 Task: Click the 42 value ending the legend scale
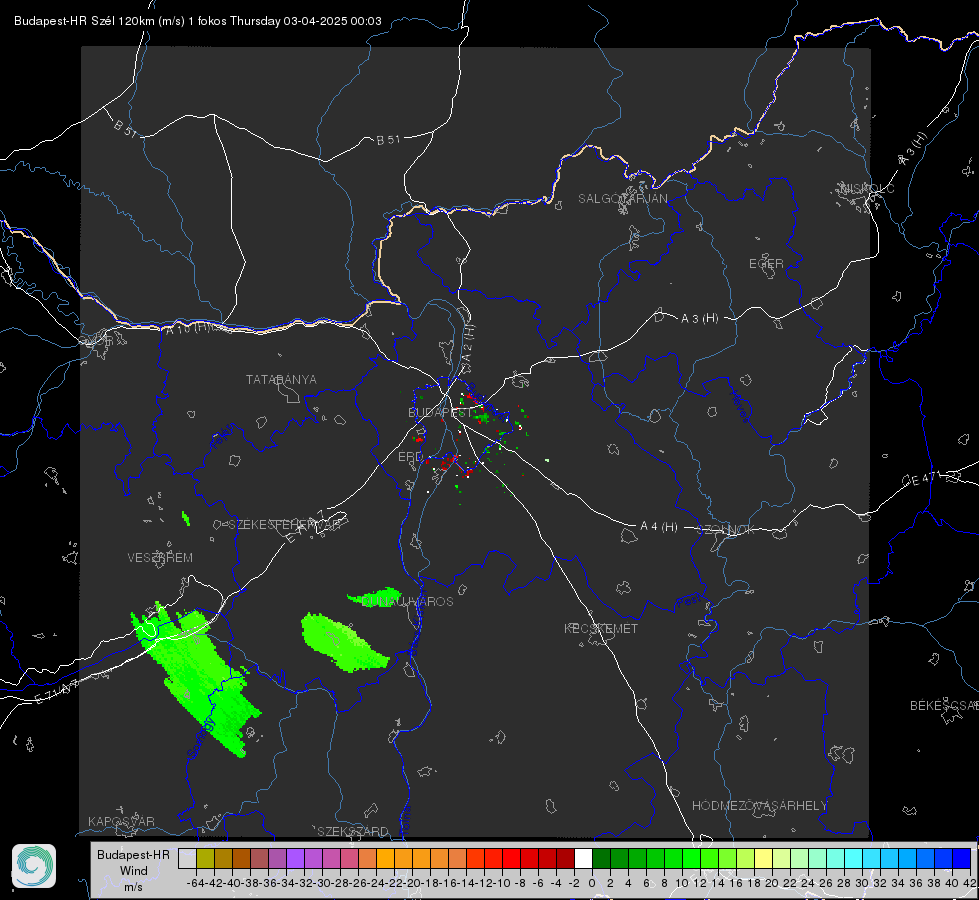tap(970, 883)
